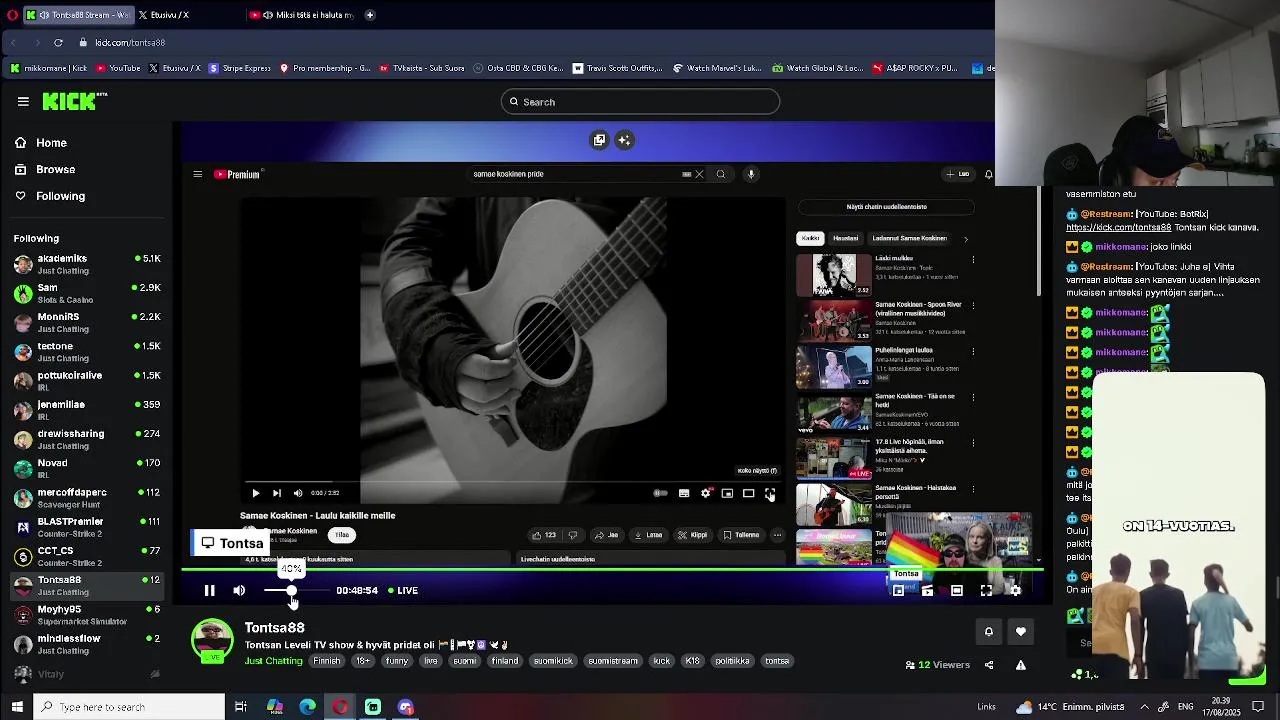Select BLASTPremier in Following list
The width and height of the screenshot is (1280, 720).
click(x=88, y=527)
